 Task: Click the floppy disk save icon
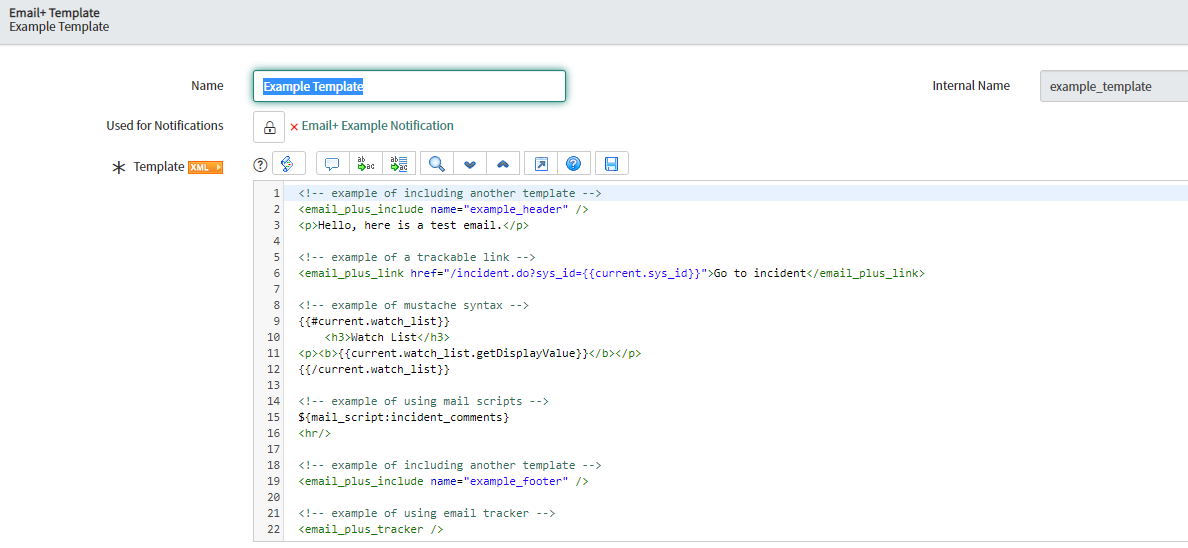tap(611, 164)
